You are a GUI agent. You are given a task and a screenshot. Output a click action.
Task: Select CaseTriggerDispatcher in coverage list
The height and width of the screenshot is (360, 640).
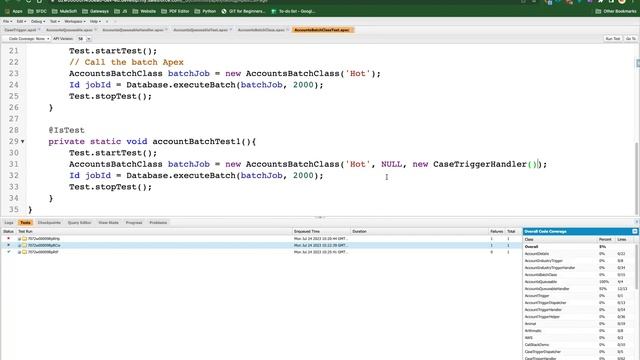pyautogui.click(x=543, y=352)
